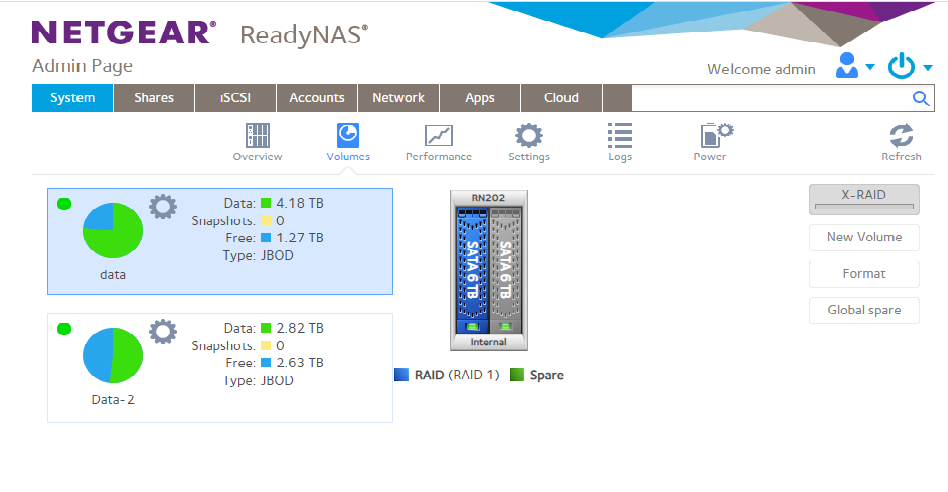Click the search magnifier icon

click(921, 98)
